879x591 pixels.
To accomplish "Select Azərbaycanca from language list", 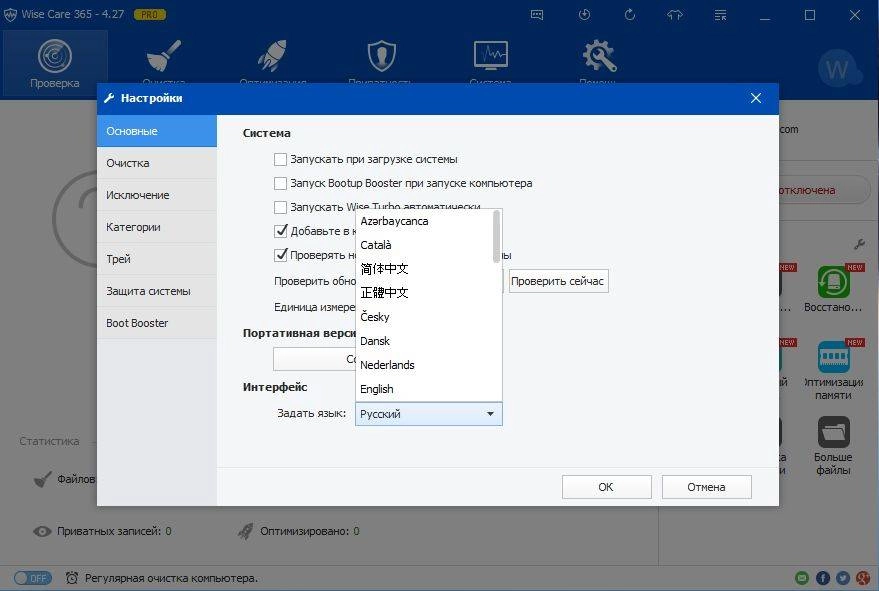I will click(425, 221).
